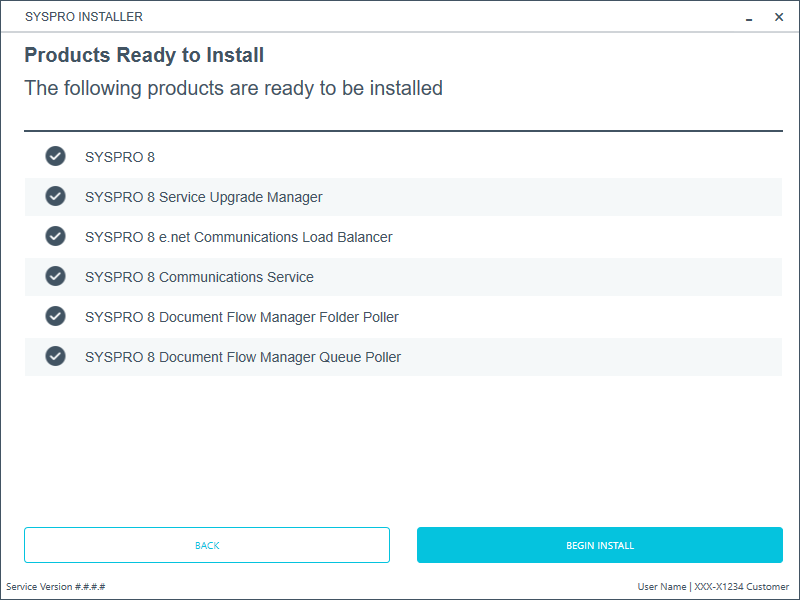Select the SYSPRO 8 product row label
This screenshot has height=600, width=800.
click(x=120, y=157)
